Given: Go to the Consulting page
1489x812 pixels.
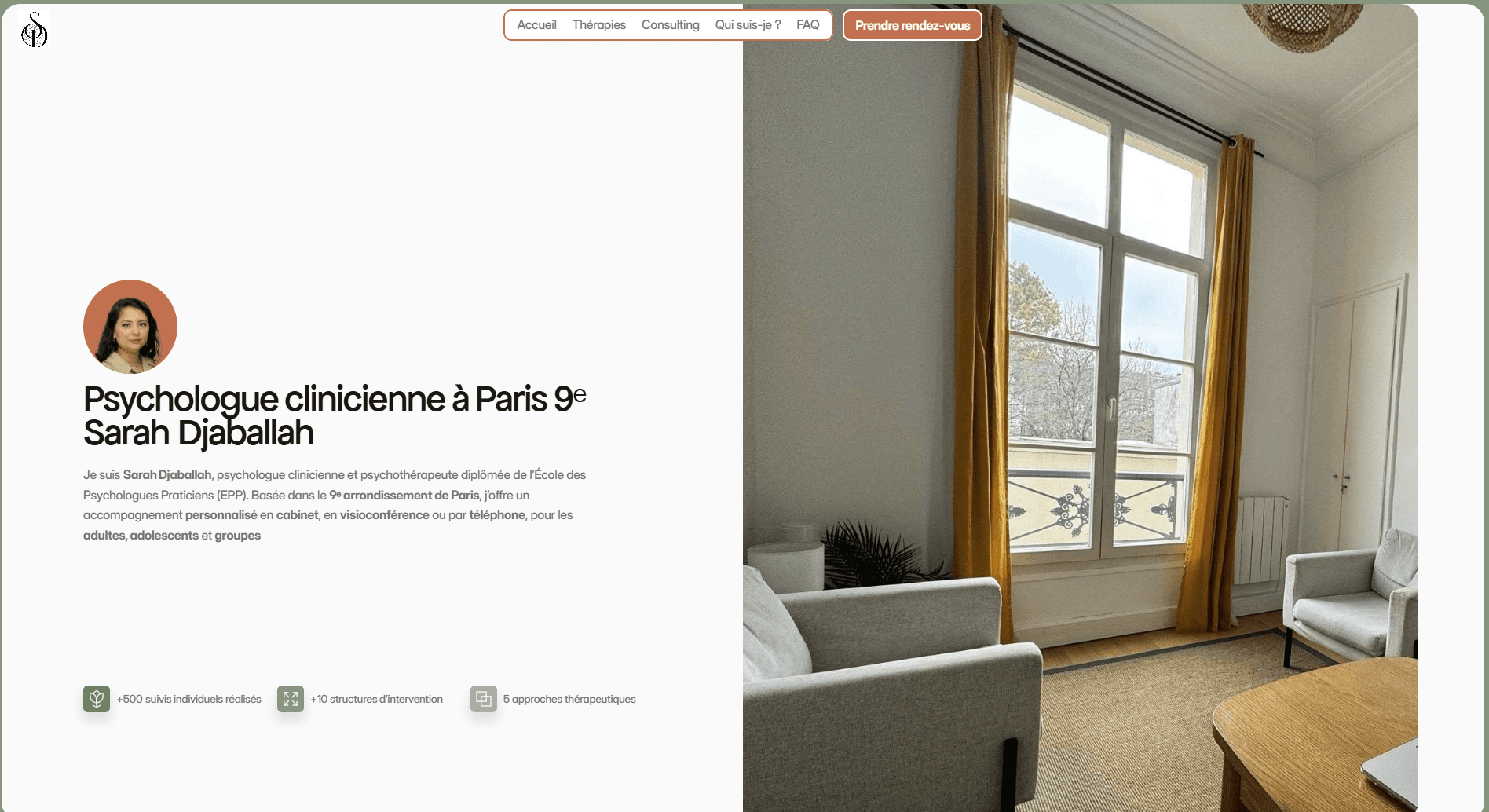Looking at the screenshot, I should (670, 25).
